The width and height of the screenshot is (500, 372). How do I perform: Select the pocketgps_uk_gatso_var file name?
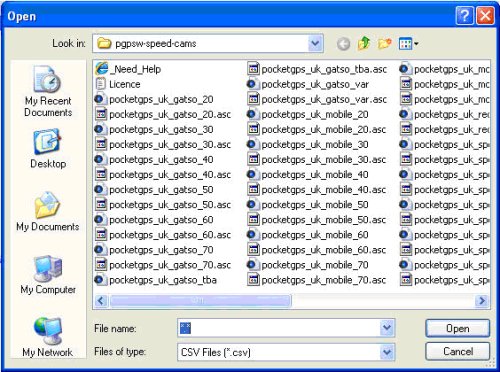pyautogui.click(x=315, y=84)
